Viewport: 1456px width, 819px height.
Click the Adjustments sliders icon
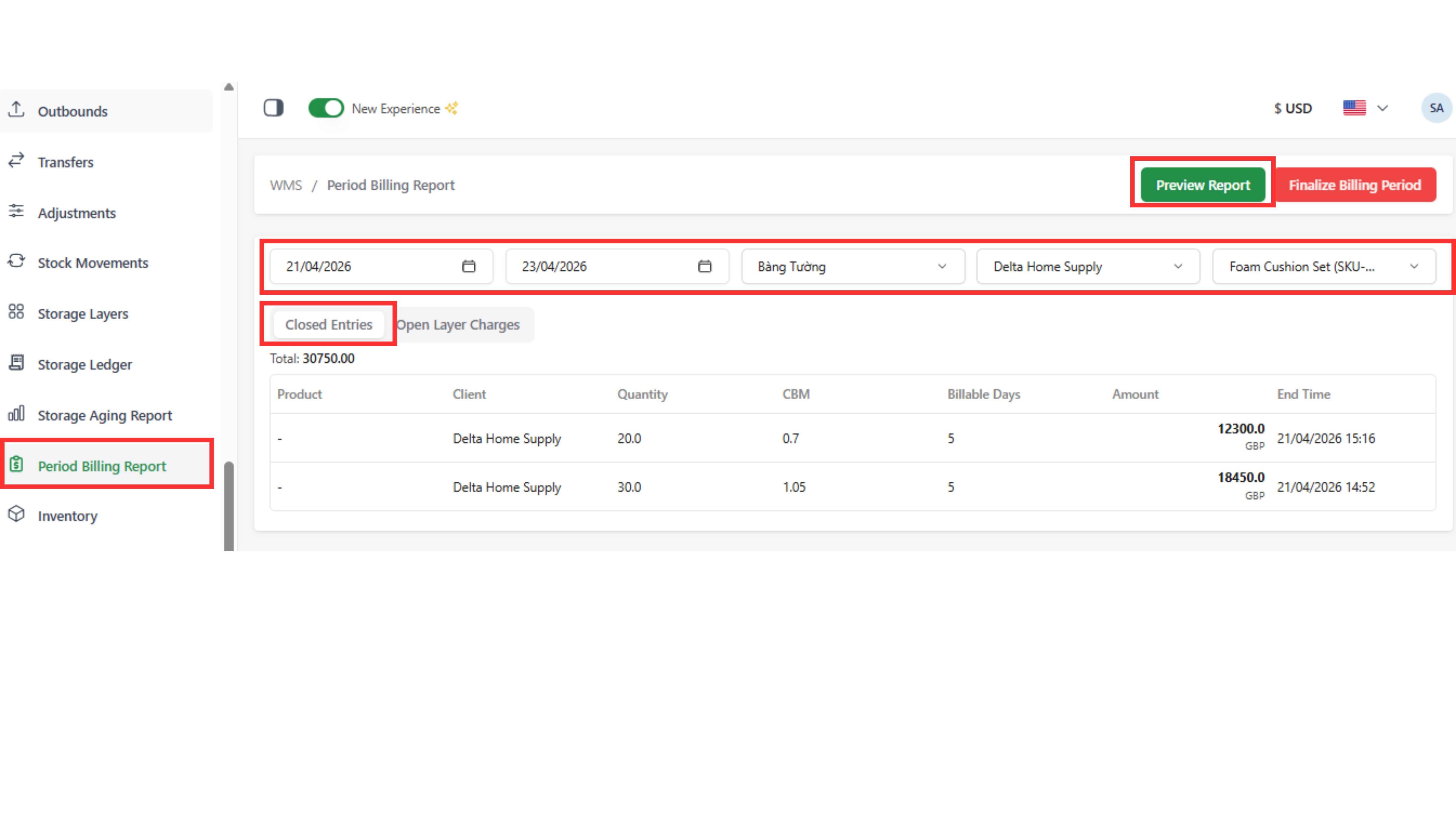pos(16,211)
